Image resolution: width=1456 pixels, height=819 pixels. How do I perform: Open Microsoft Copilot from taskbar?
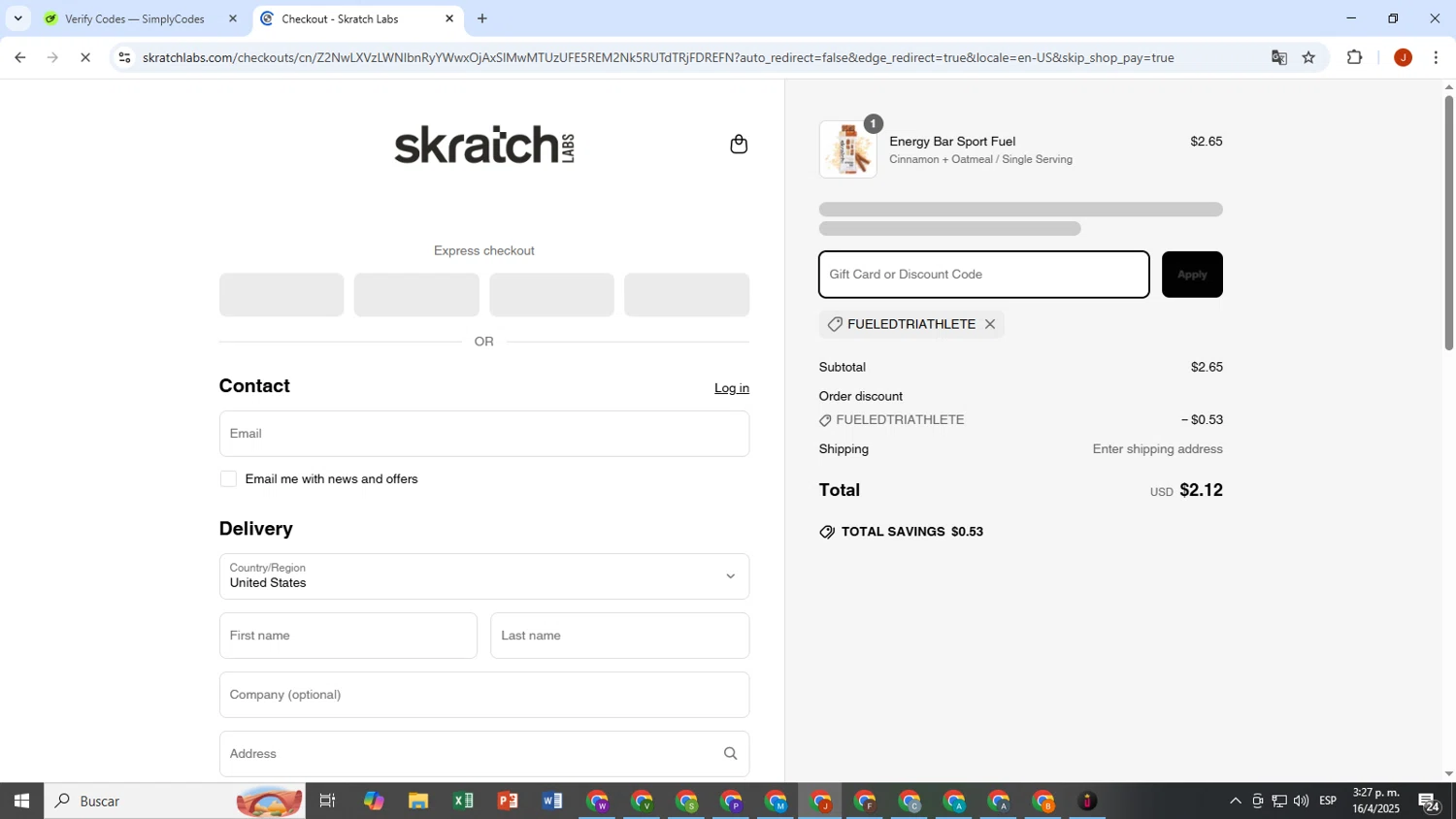pos(374,802)
